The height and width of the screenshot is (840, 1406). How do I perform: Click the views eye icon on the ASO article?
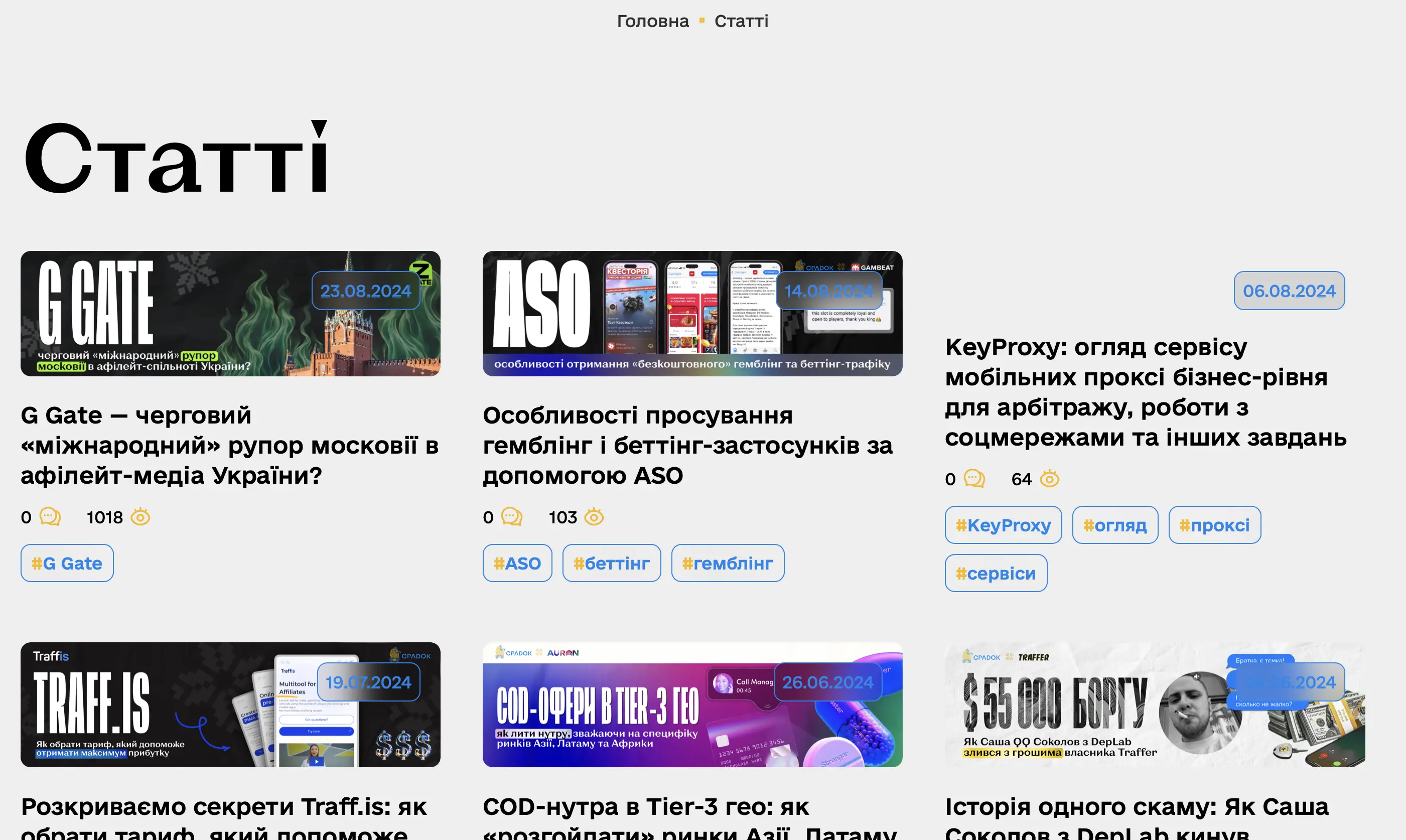(594, 517)
